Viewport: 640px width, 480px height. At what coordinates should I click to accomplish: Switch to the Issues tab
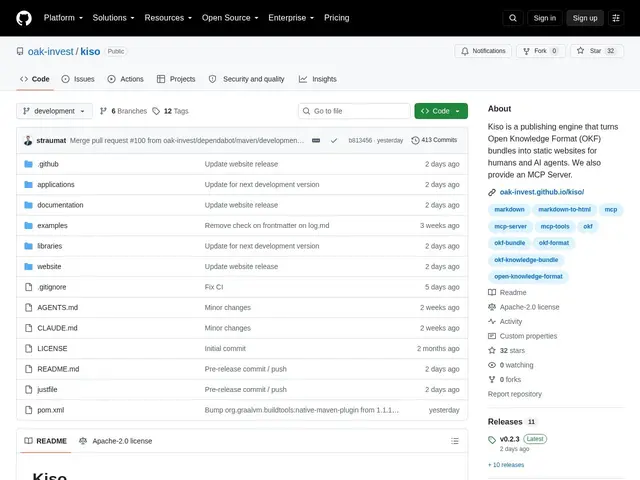pos(78,79)
